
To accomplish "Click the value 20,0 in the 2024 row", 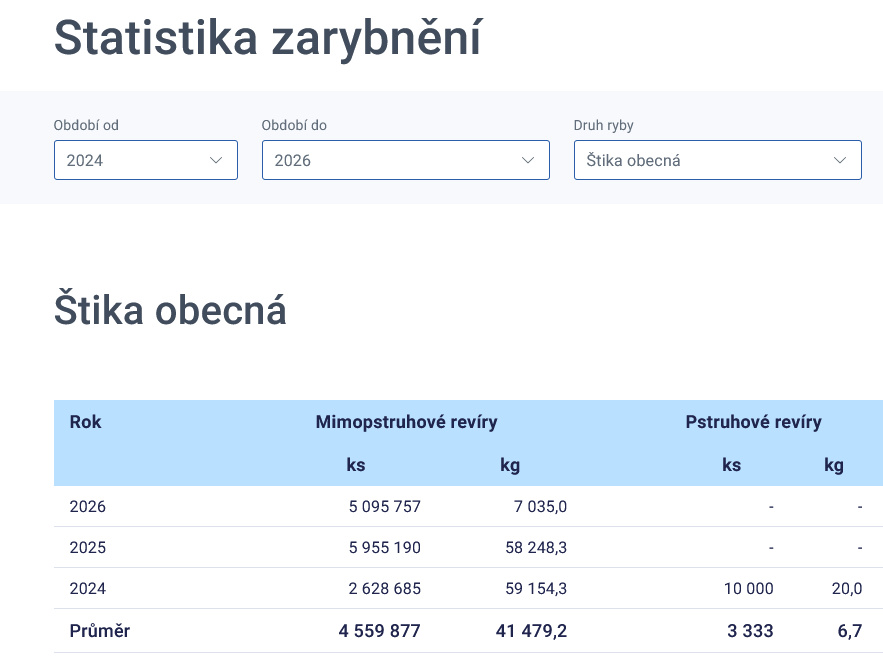I will tap(847, 588).
